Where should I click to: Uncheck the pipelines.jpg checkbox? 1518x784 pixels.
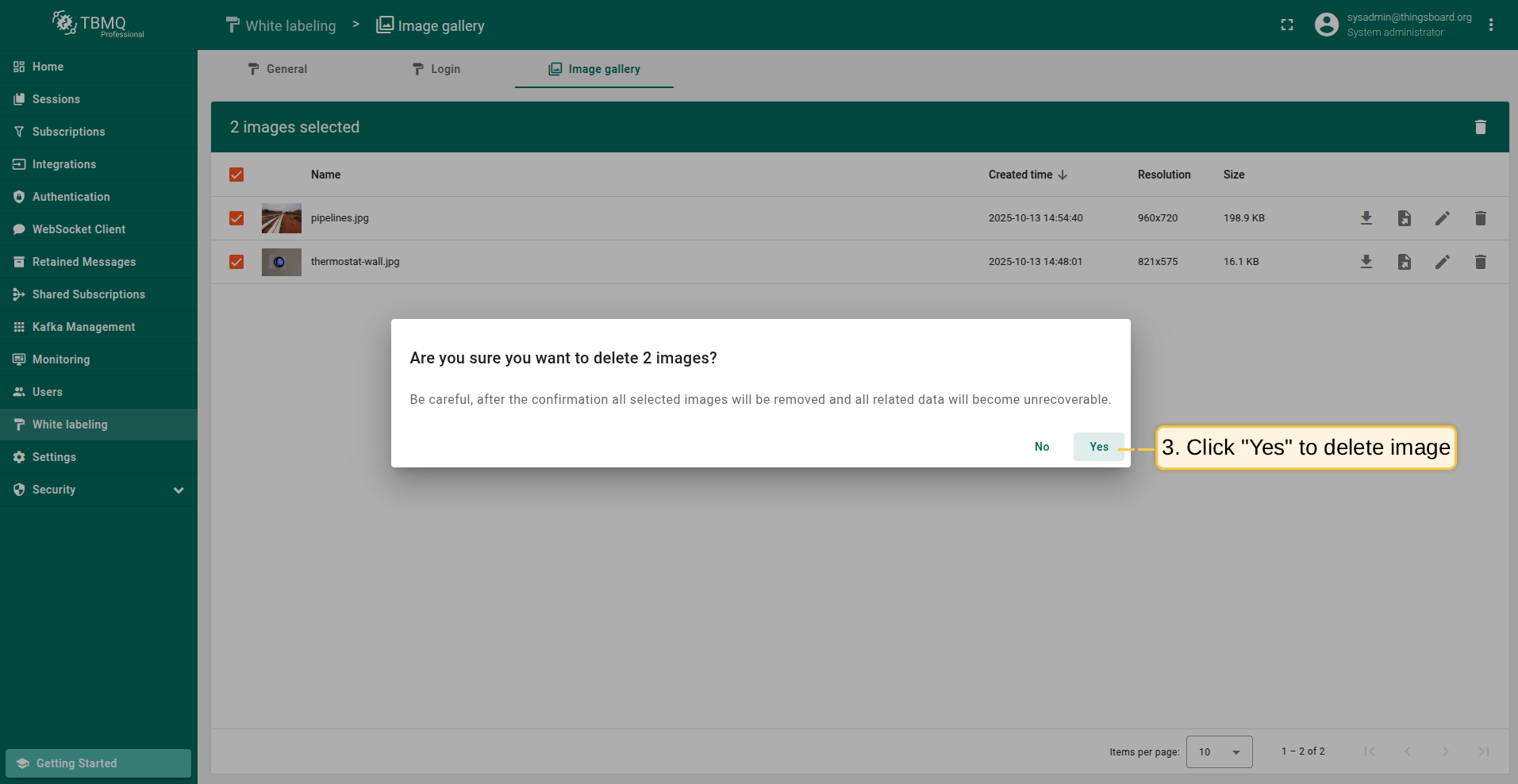pos(236,218)
